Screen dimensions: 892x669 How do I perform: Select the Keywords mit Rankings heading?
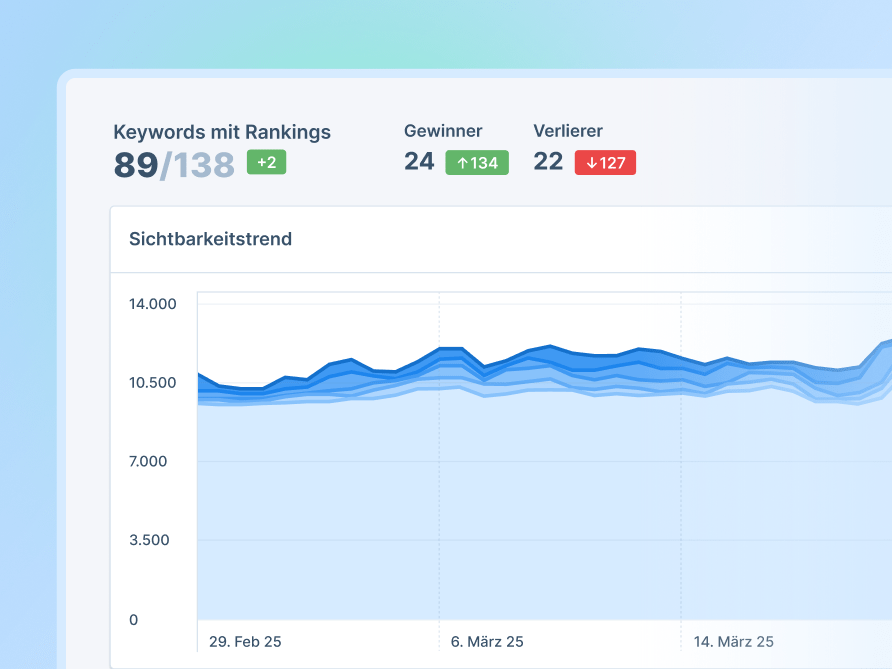coord(222,132)
